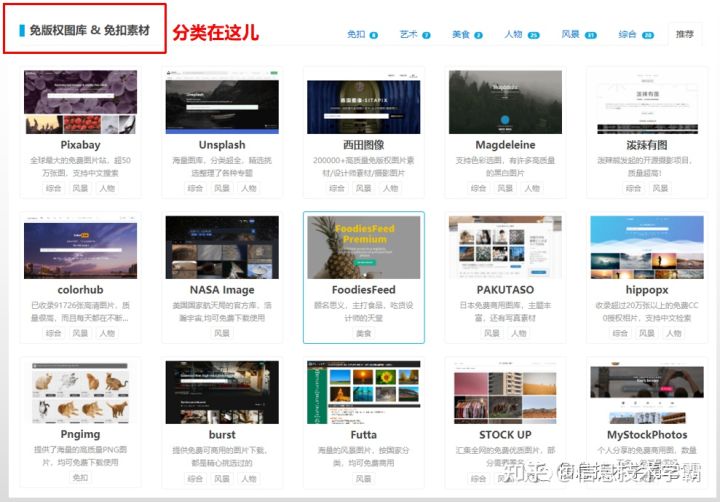This screenshot has width=720, height=502.
Task: Open the Magdeleine forest preview thumbnail
Action: [505, 102]
